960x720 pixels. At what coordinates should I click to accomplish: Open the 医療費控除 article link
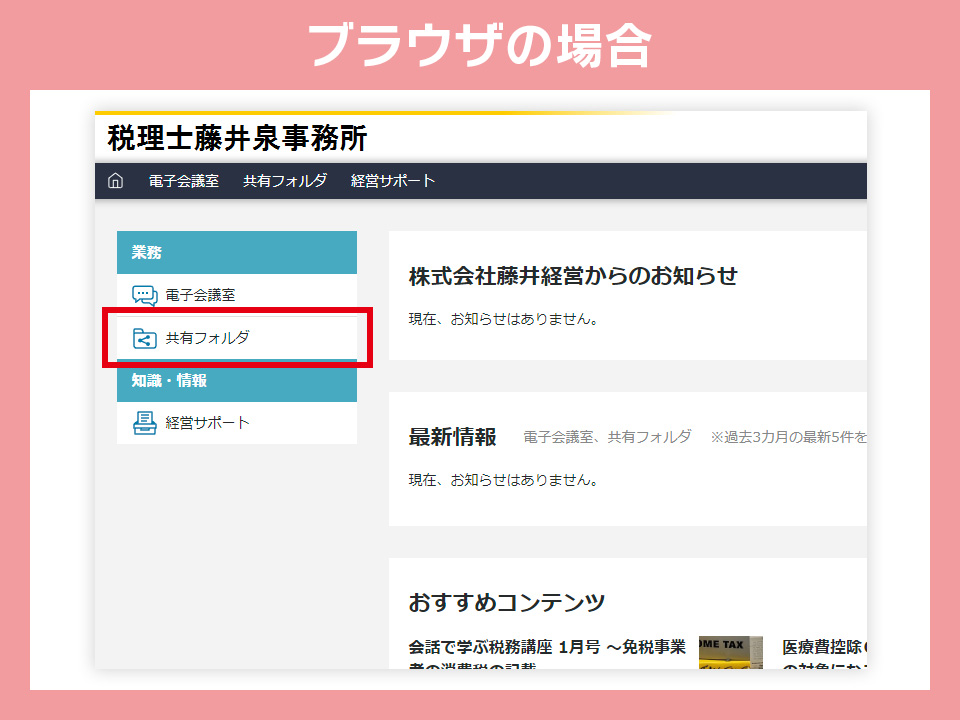824,647
